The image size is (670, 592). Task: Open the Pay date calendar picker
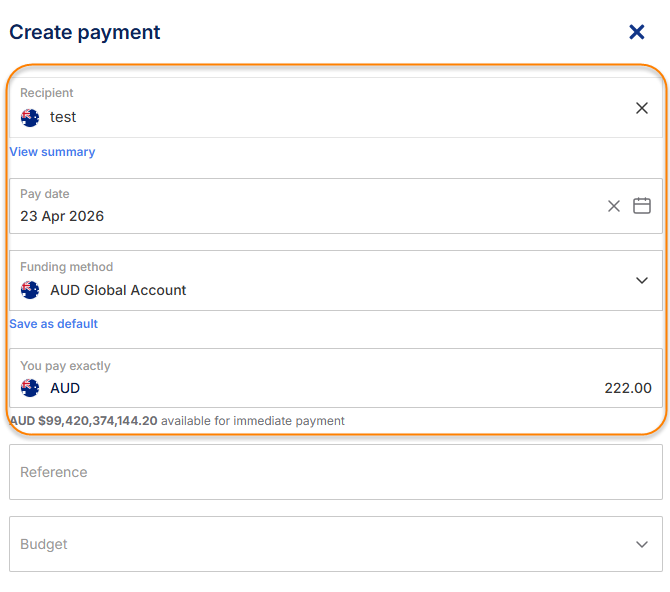(641, 206)
